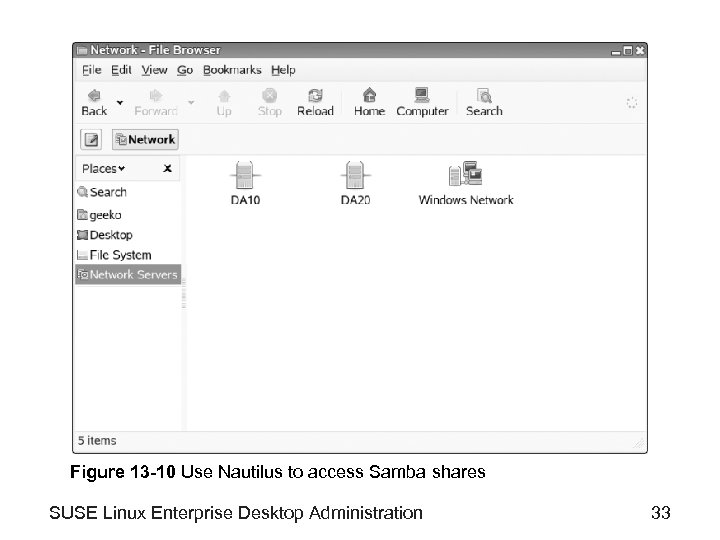Open the View menu
Screen dimensions: 720x540
point(154,70)
